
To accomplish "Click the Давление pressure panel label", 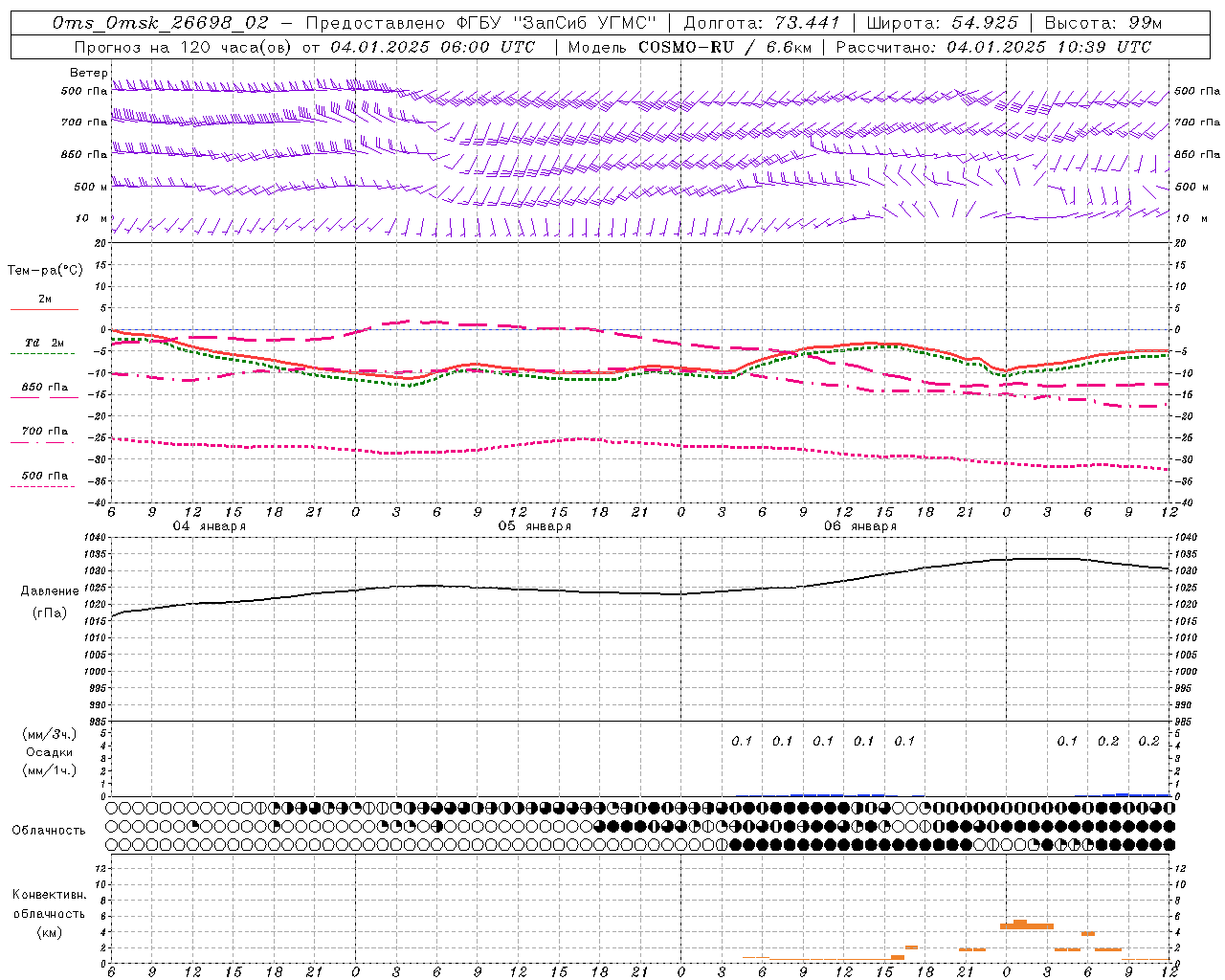I will pyautogui.click(x=51, y=591).
